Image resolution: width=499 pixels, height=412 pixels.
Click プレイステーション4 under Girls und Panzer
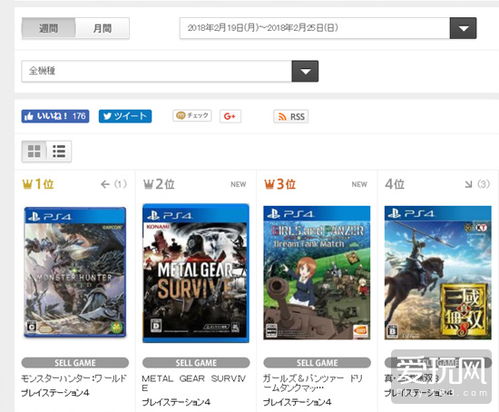(297, 402)
